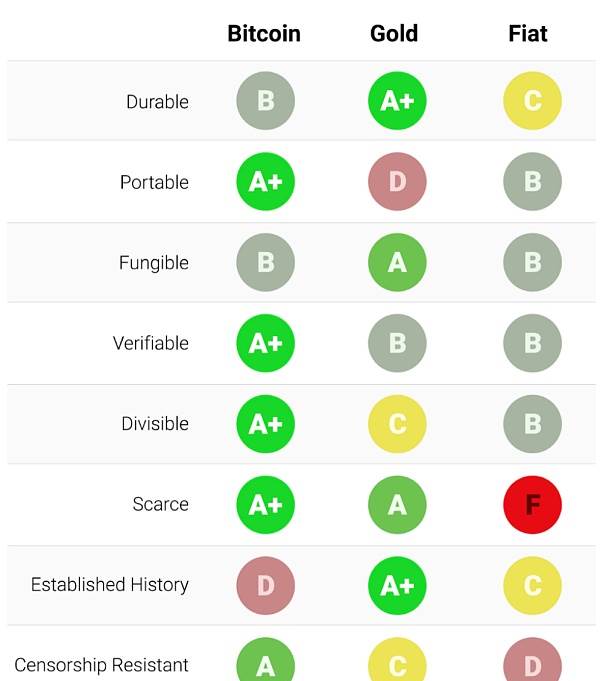
Task: Click the Gold column header
Action: [x=394, y=33]
